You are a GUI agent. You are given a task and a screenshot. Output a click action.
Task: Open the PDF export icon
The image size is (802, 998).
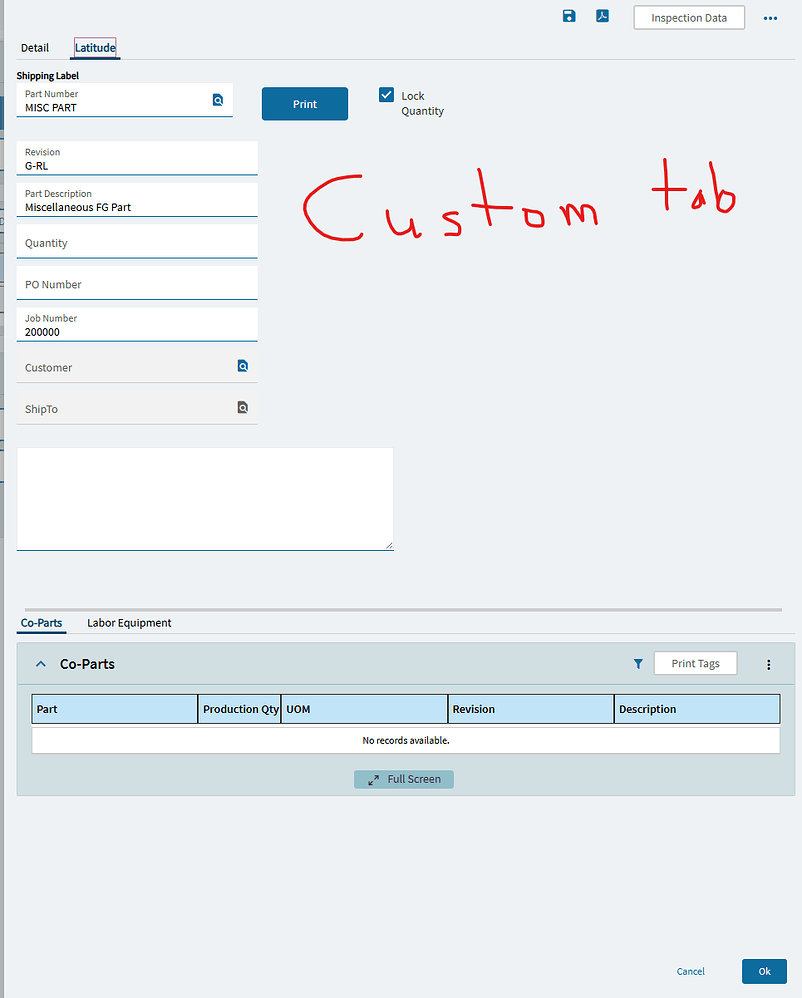pos(602,16)
